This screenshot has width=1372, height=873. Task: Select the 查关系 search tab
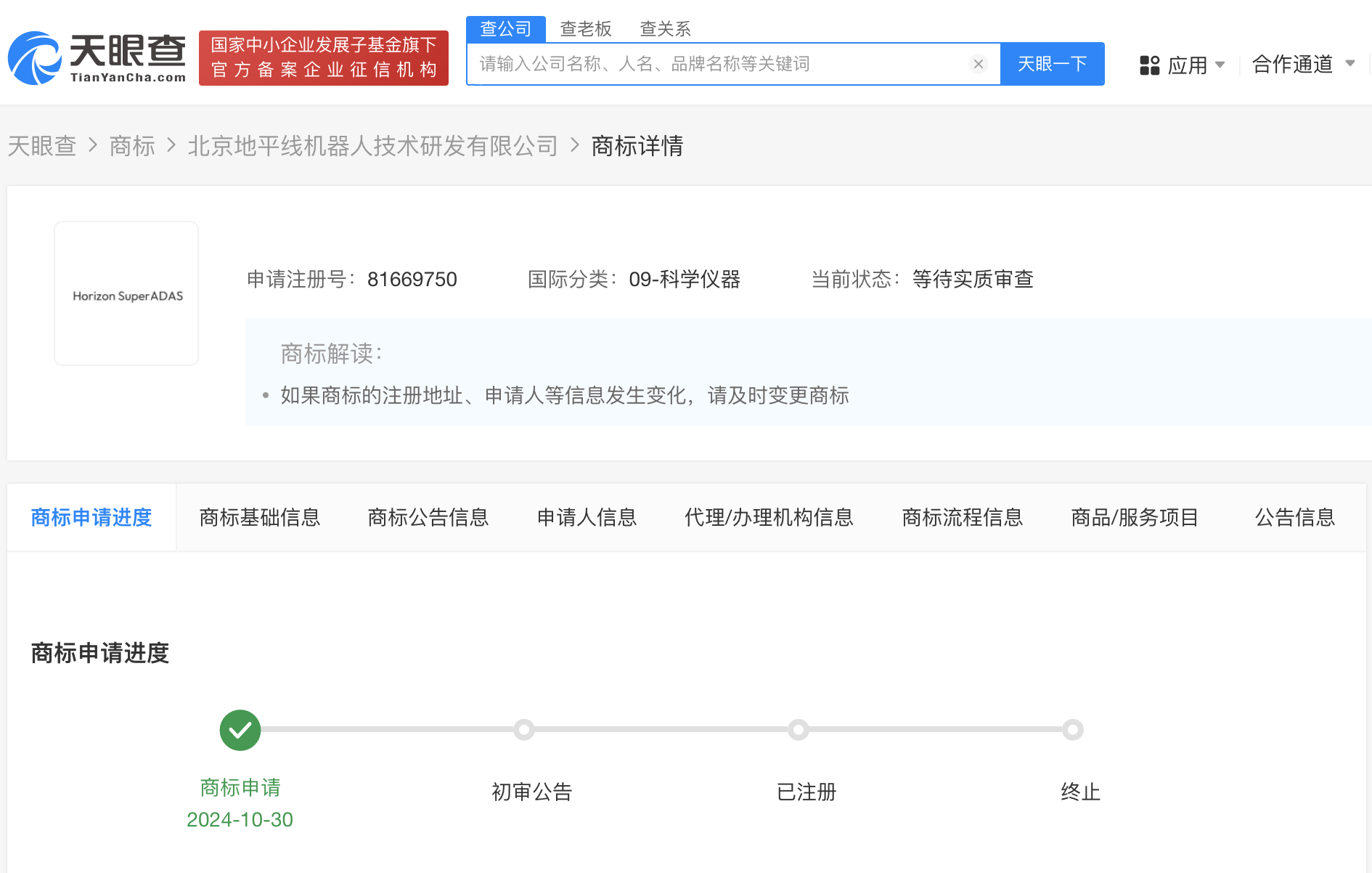click(665, 29)
